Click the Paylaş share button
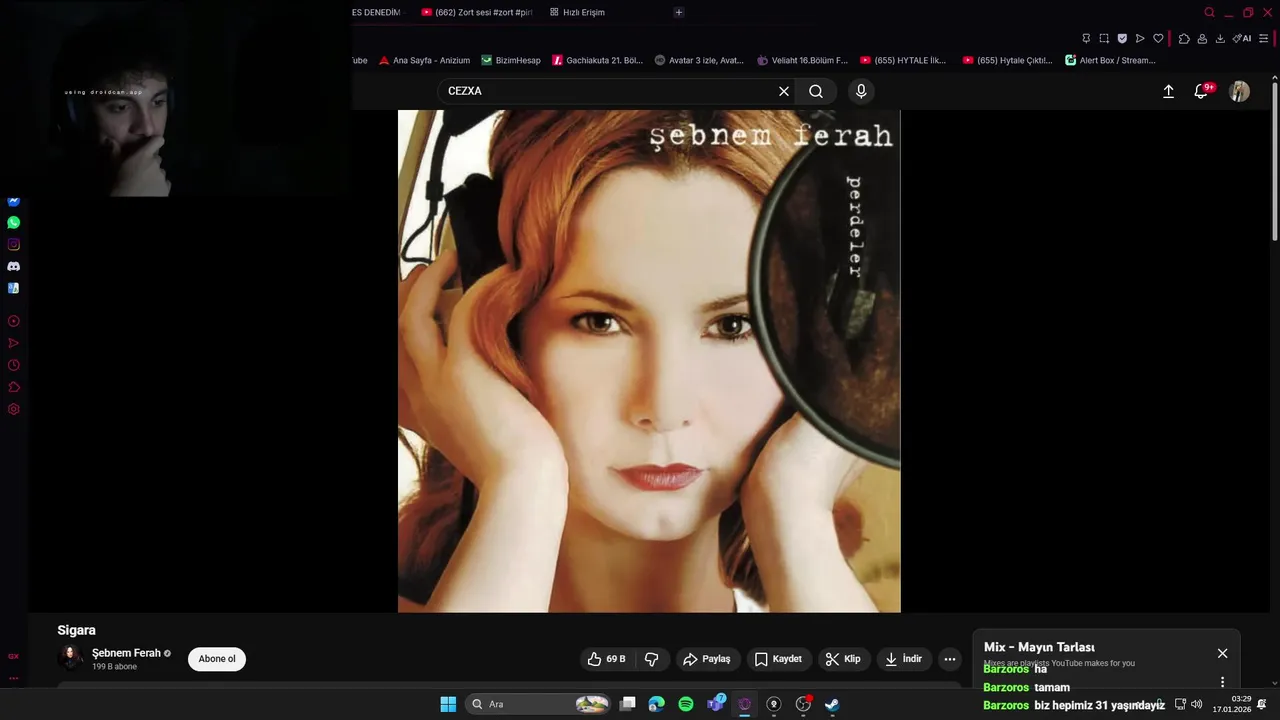The width and height of the screenshot is (1280, 720). click(707, 659)
